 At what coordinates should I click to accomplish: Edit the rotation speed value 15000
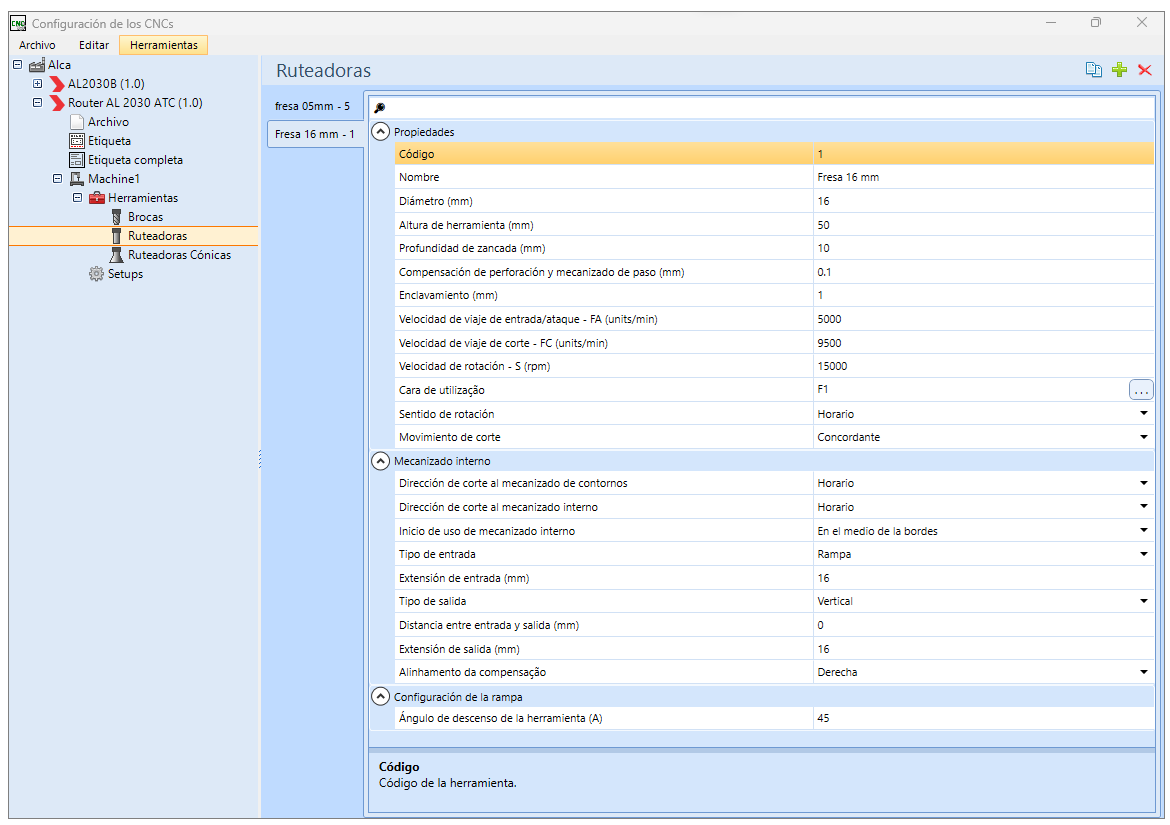(x=983, y=366)
